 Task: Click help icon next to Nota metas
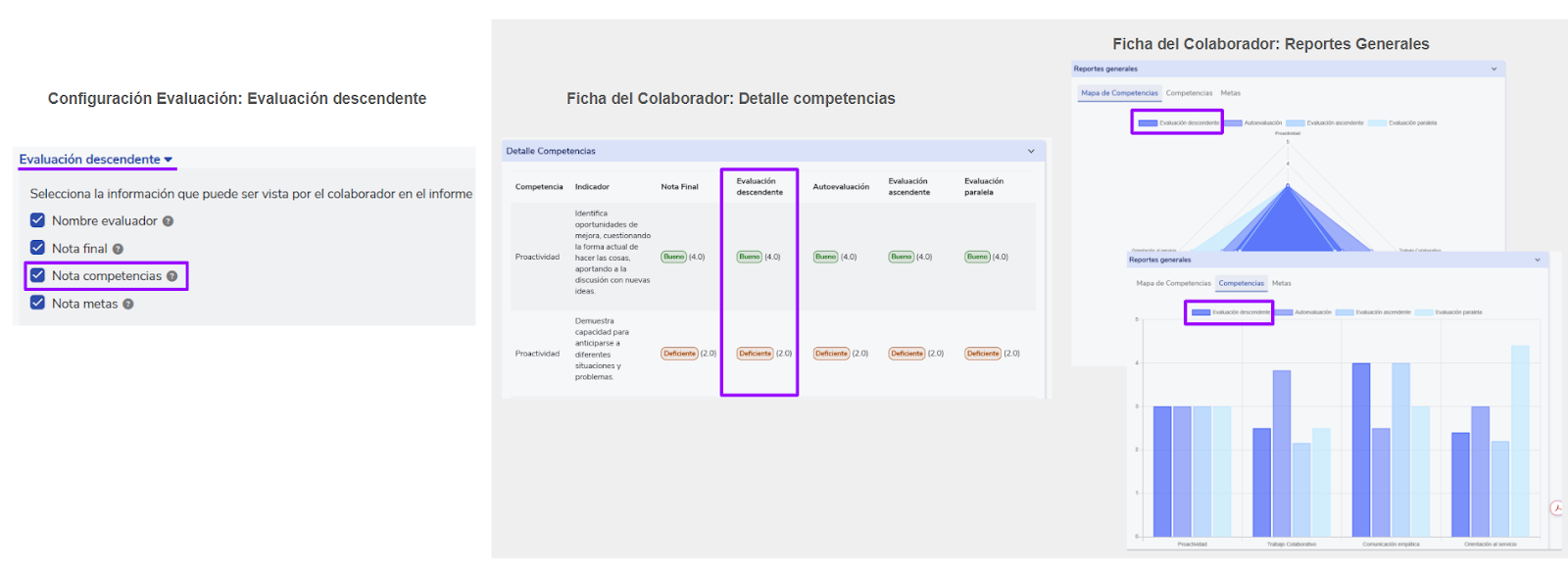click(128, 305)
